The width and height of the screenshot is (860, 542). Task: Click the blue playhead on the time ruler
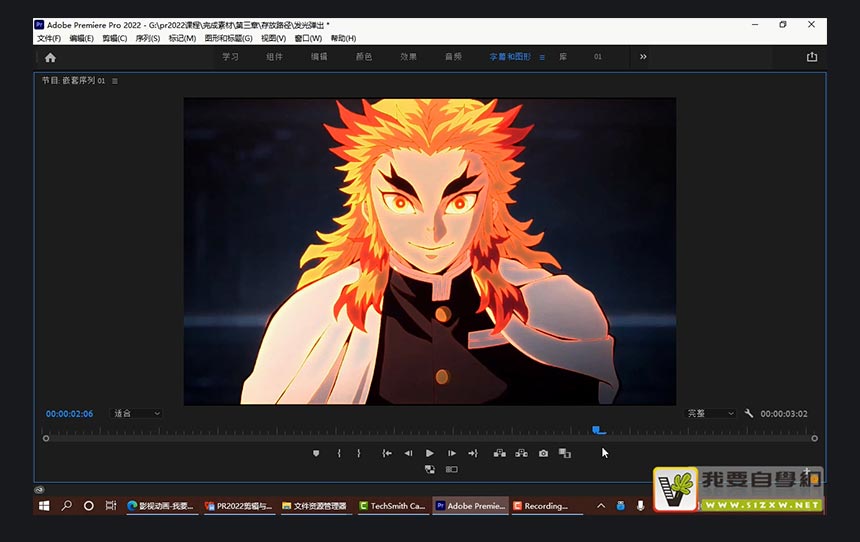pyautogui.click(x=598, y=430)
